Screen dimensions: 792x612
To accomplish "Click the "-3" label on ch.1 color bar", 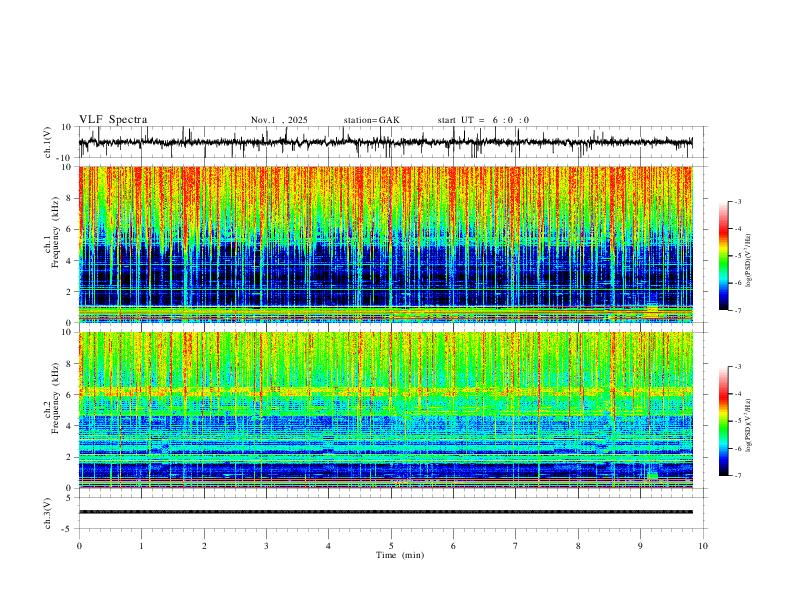I will click(738, 201).
